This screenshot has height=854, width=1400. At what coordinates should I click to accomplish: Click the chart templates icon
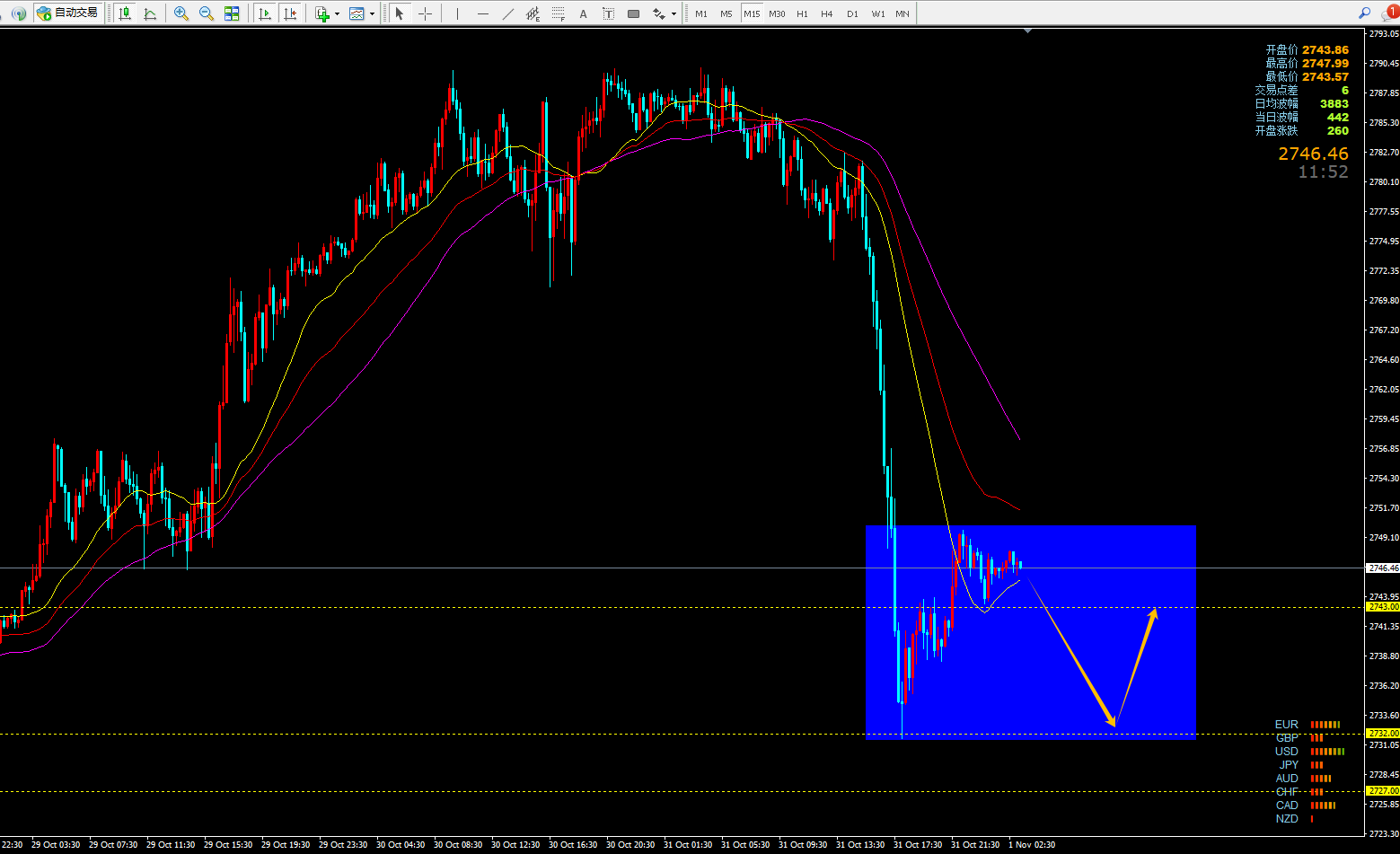tap(357, 13)
